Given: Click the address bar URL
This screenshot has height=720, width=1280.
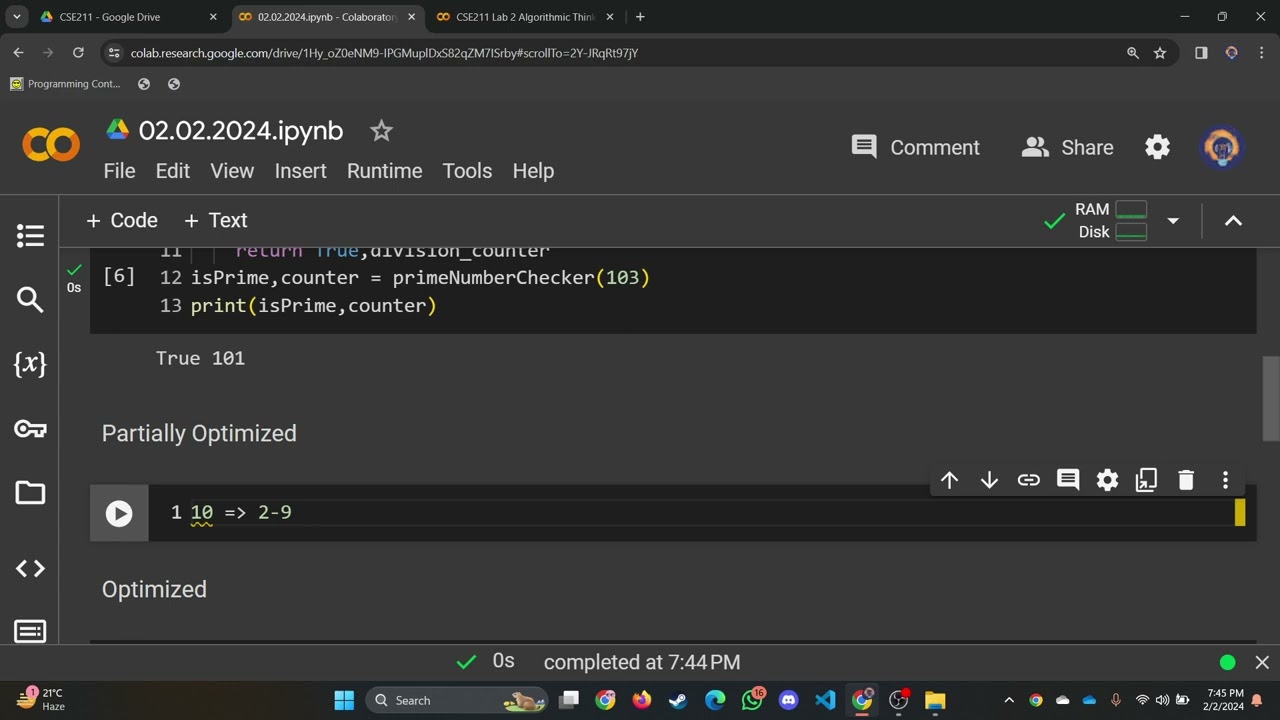Looking at the screenshot, I should coord(384,53).
